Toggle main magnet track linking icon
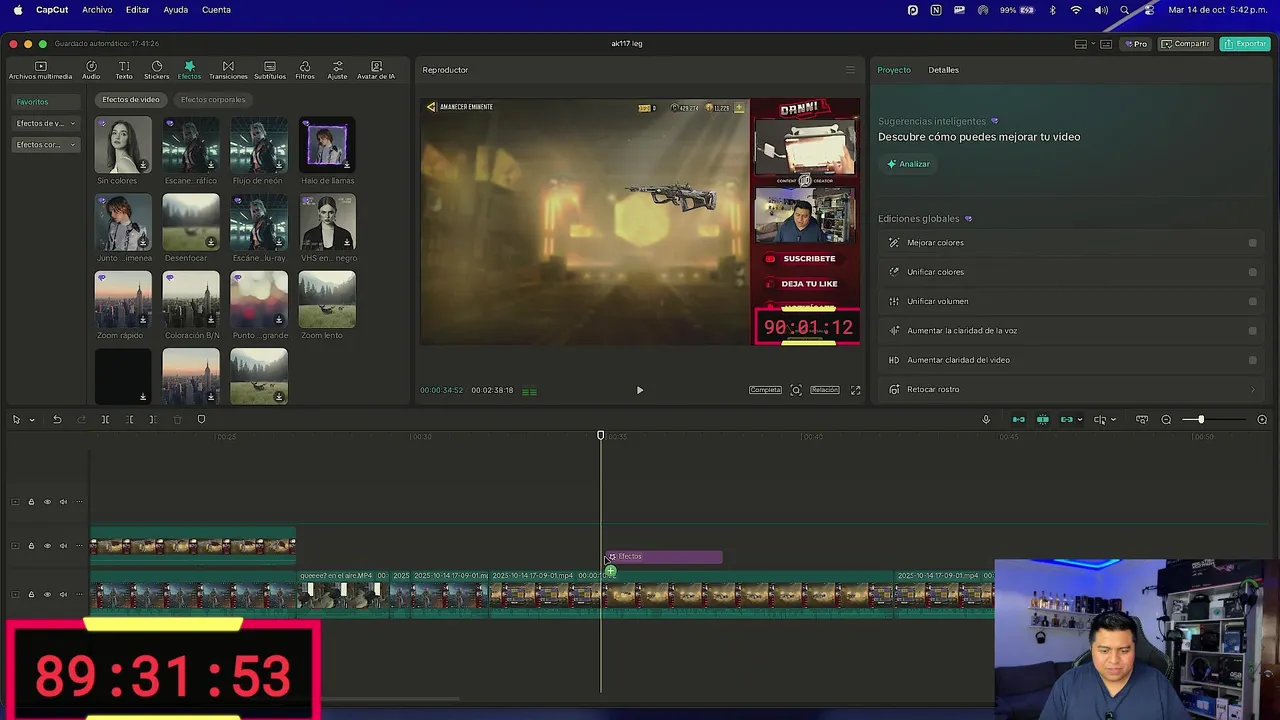Viewport: 1280px width, 720px height. coord(1018,420)
